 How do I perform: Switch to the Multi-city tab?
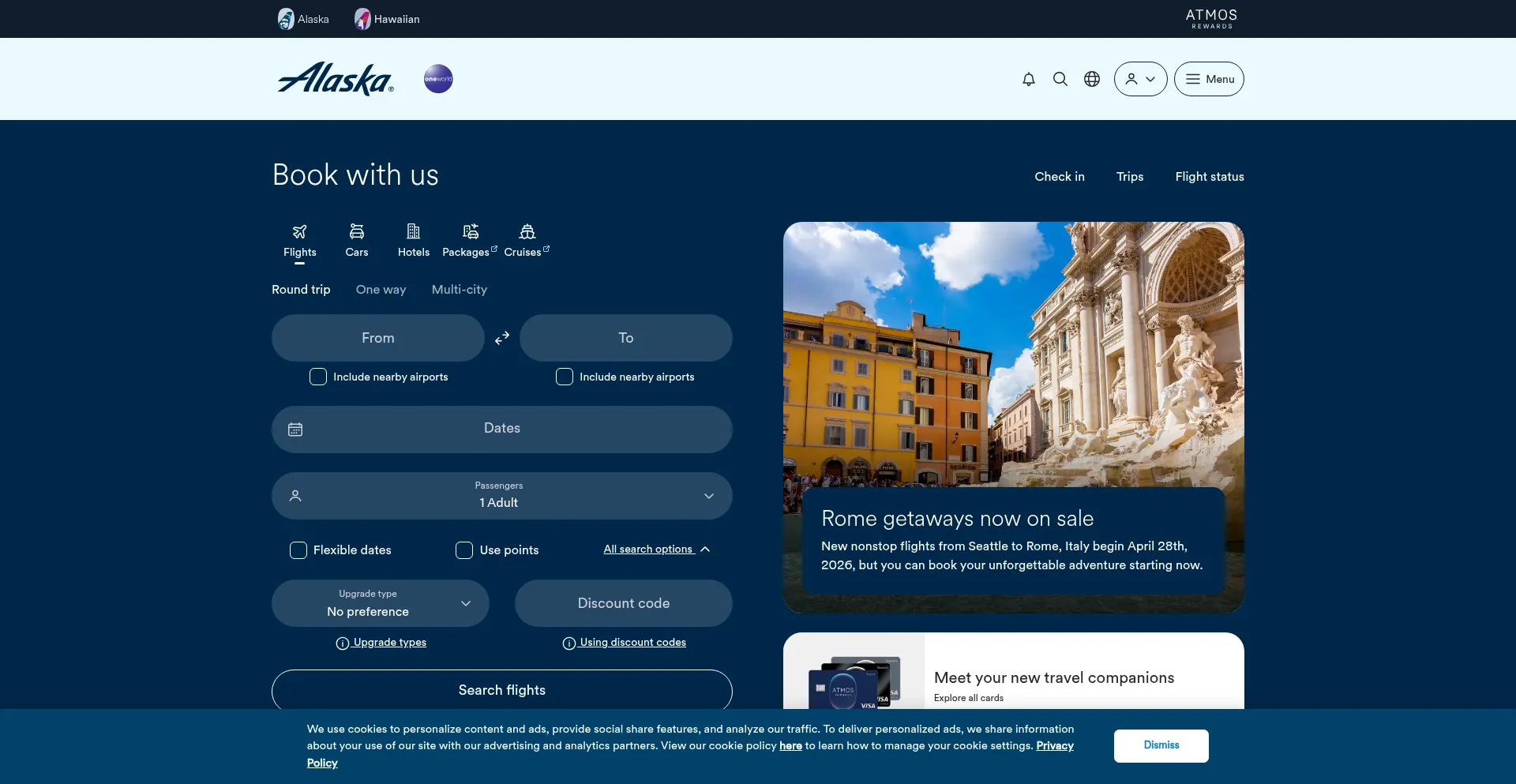tap(459, 290)
